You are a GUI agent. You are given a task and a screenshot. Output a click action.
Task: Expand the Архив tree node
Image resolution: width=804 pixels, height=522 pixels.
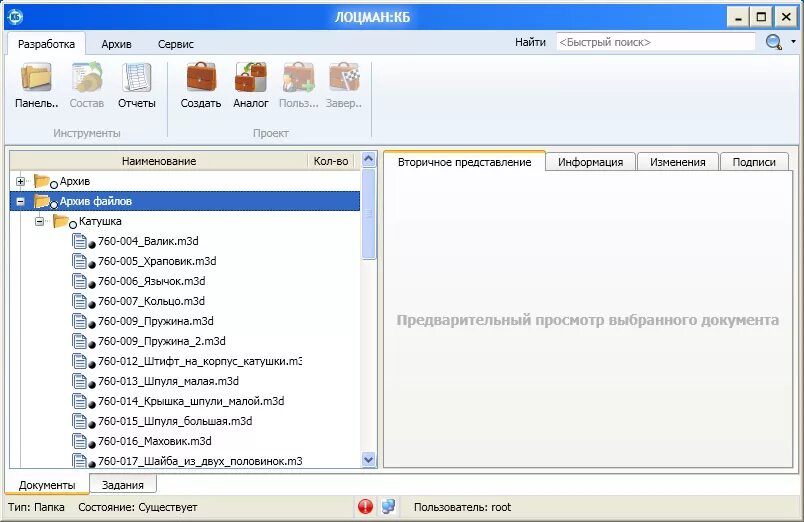[x=21, y=181]
